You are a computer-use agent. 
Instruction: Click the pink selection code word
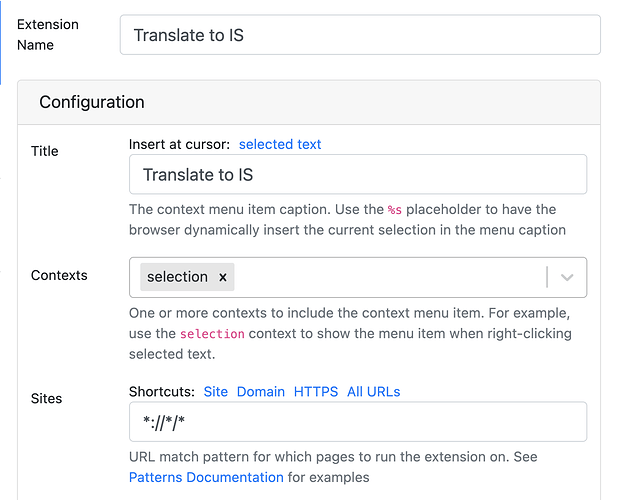[212, 333]
